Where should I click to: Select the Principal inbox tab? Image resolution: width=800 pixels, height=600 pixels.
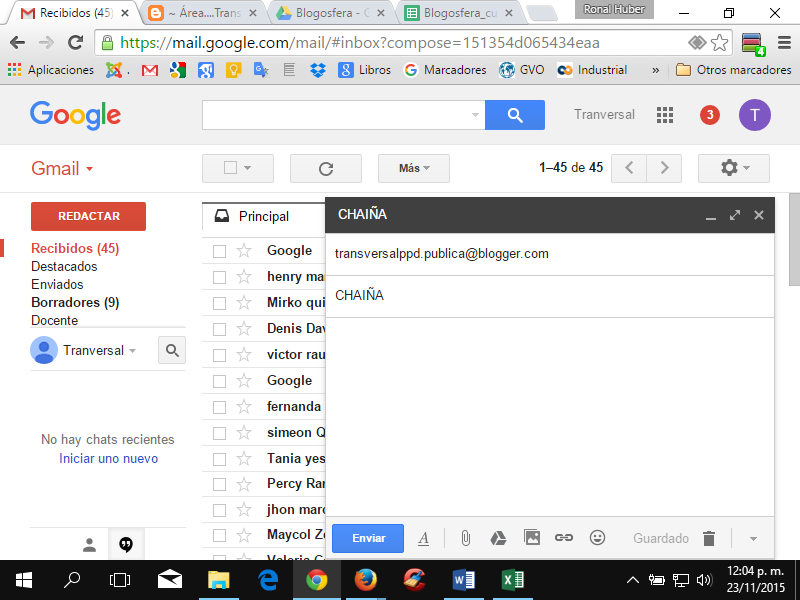pos(263,216)
